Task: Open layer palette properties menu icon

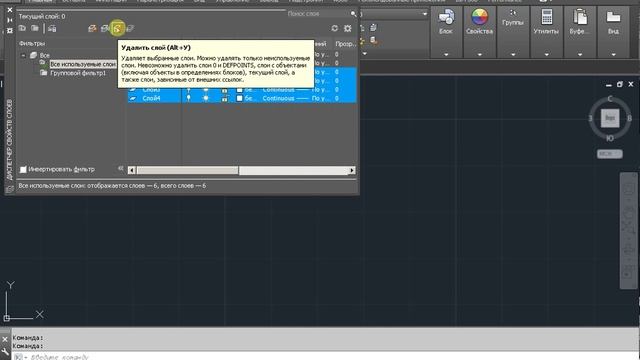Action: pos(10,31)
